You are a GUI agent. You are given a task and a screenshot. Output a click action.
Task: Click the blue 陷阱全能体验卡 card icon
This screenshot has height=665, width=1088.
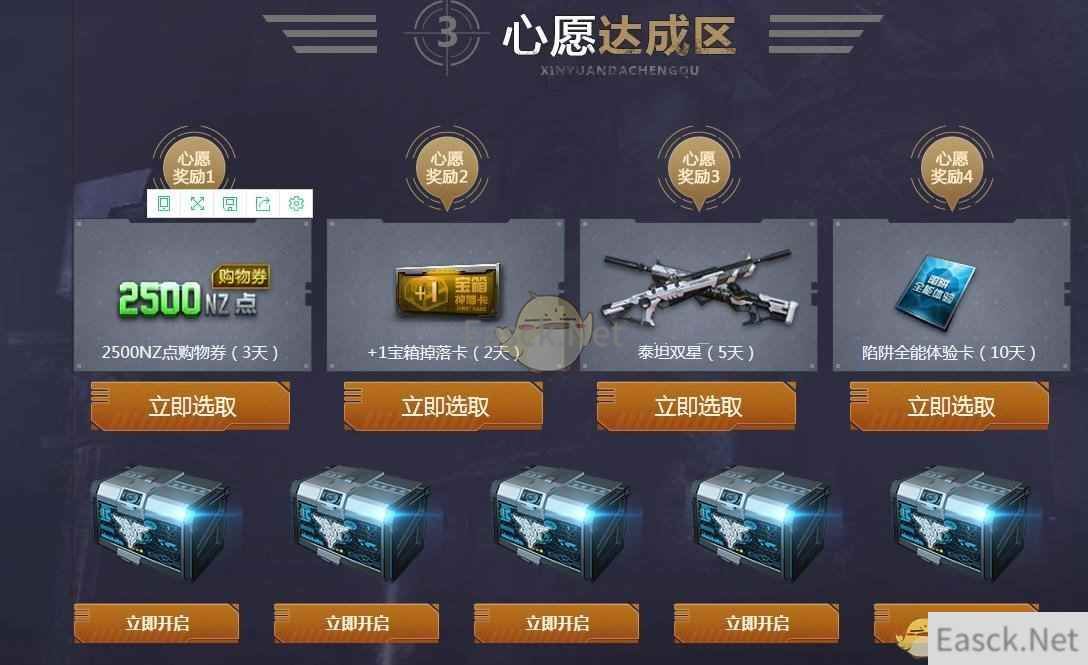tap(935, 293)
